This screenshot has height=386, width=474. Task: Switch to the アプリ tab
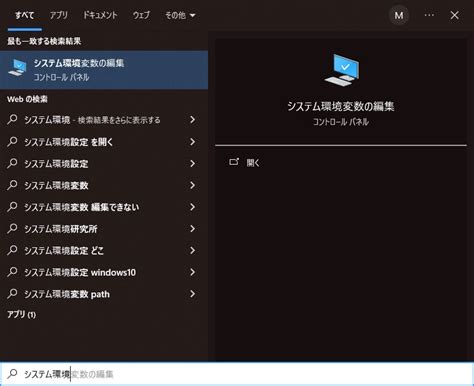(59, 15)
